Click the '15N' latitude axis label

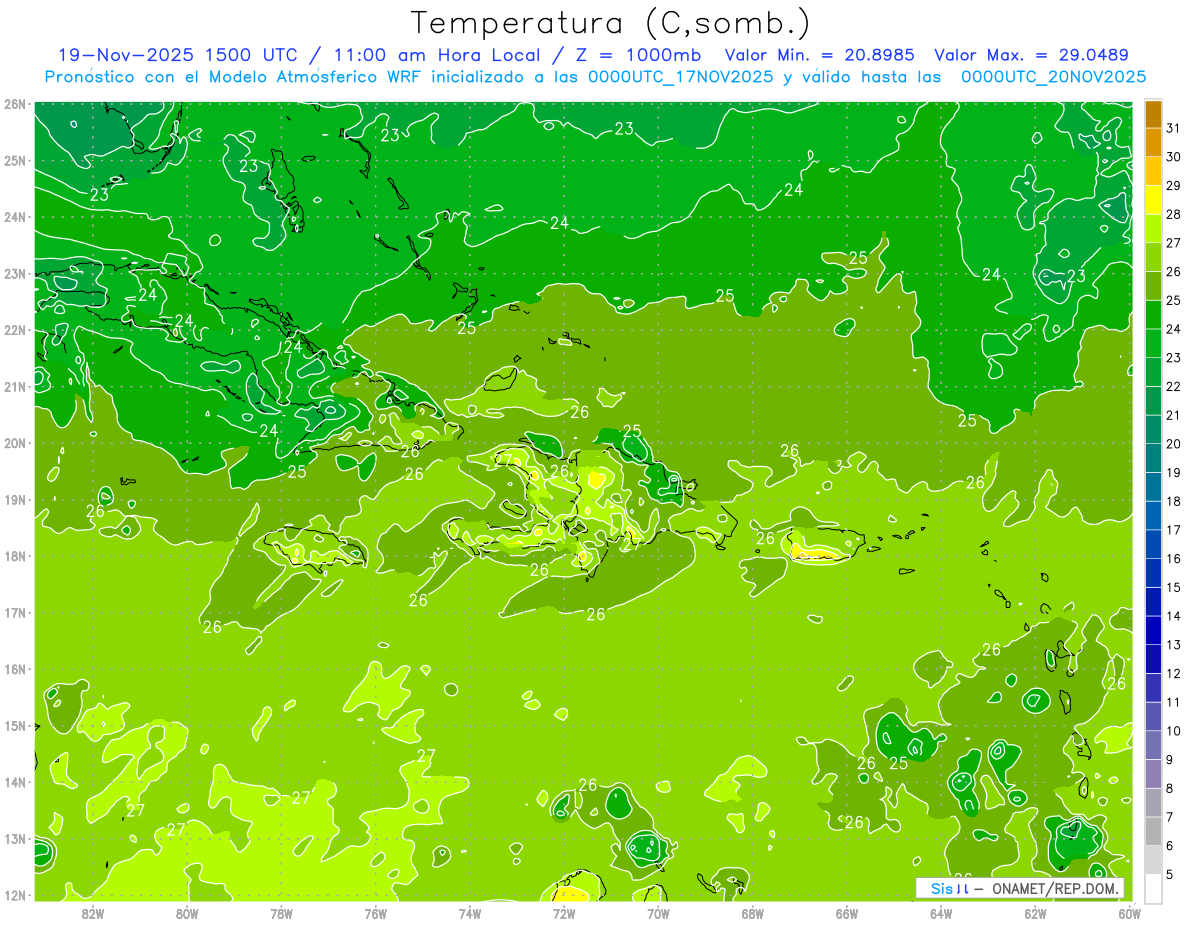click(x=15, y=726)
